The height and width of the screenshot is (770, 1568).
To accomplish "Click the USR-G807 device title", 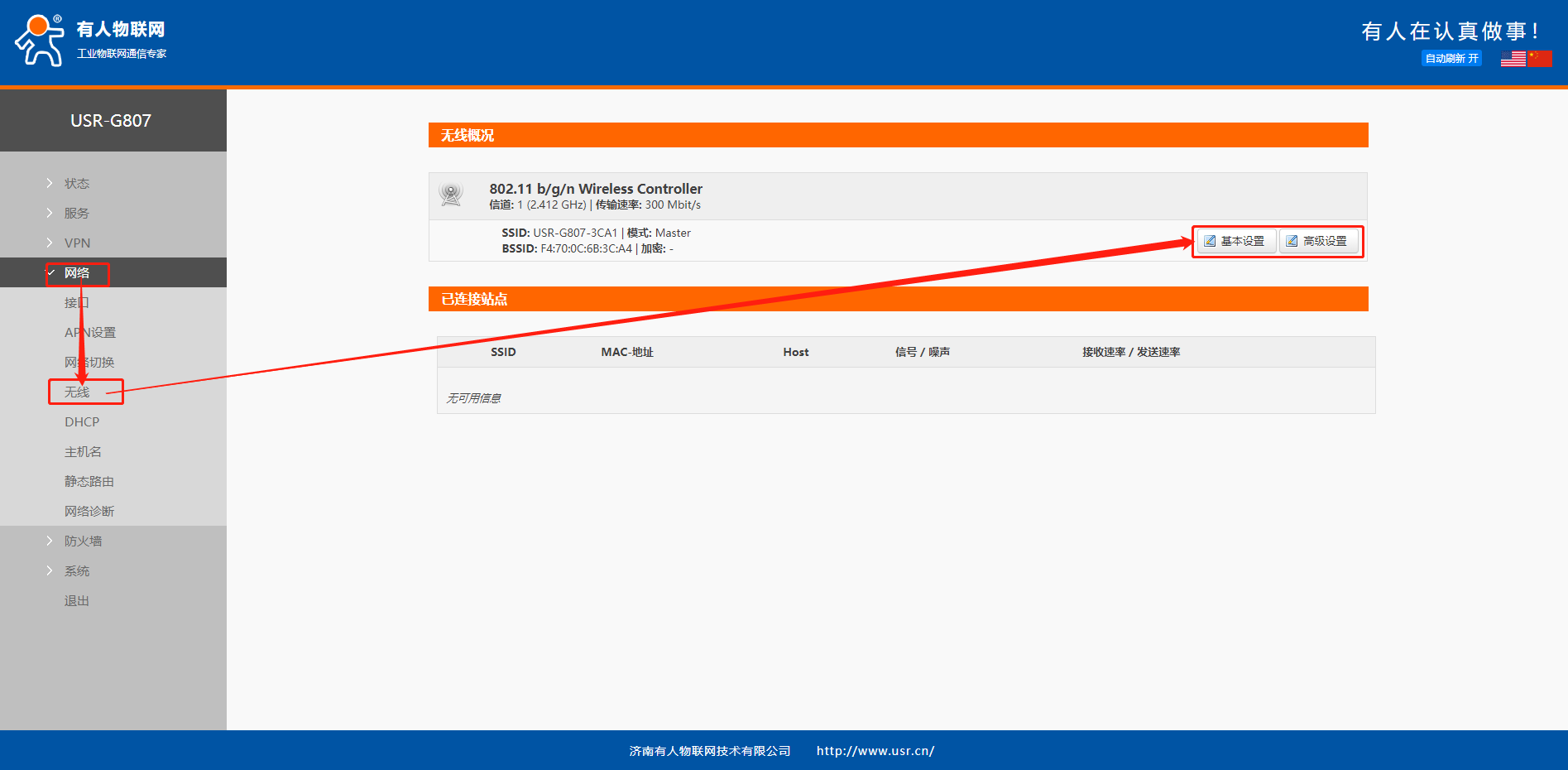I will [x=111, y=121].
